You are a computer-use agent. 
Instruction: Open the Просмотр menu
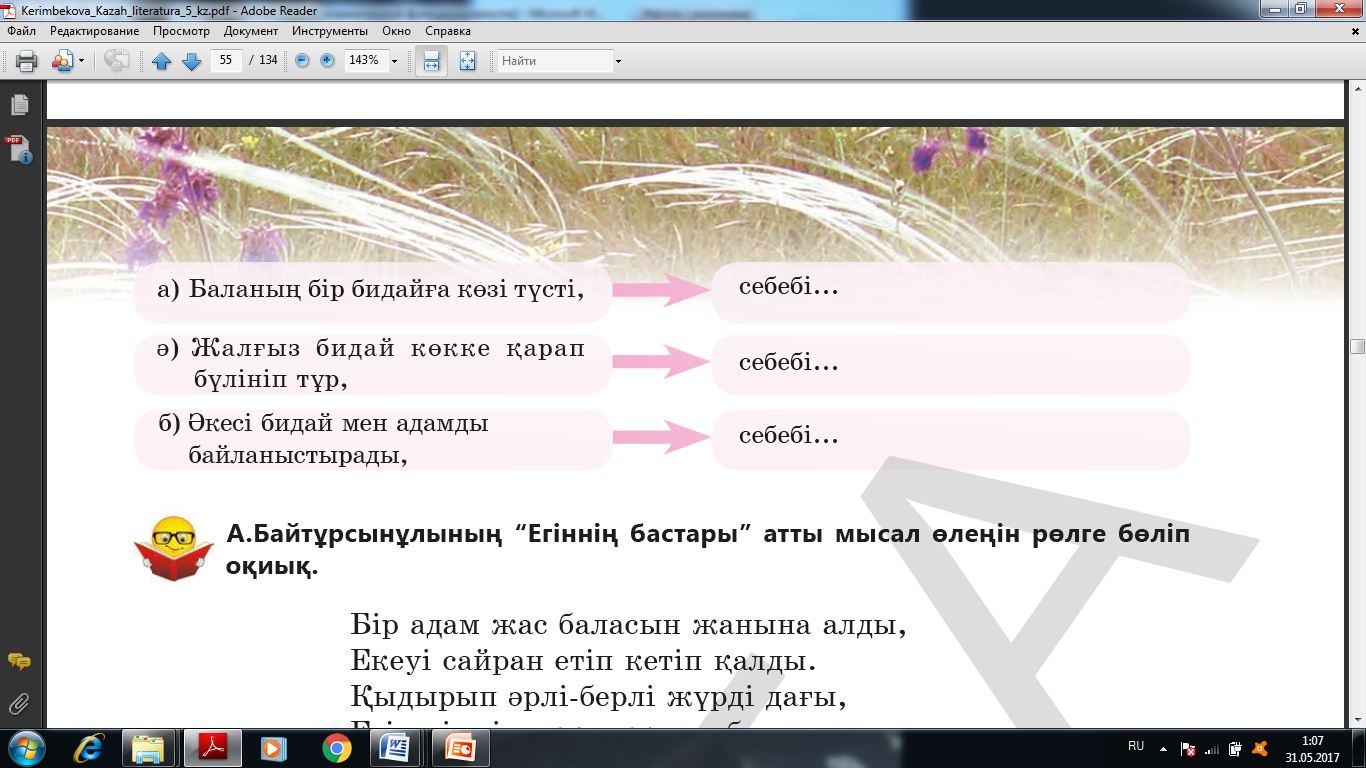coord(181,31)
